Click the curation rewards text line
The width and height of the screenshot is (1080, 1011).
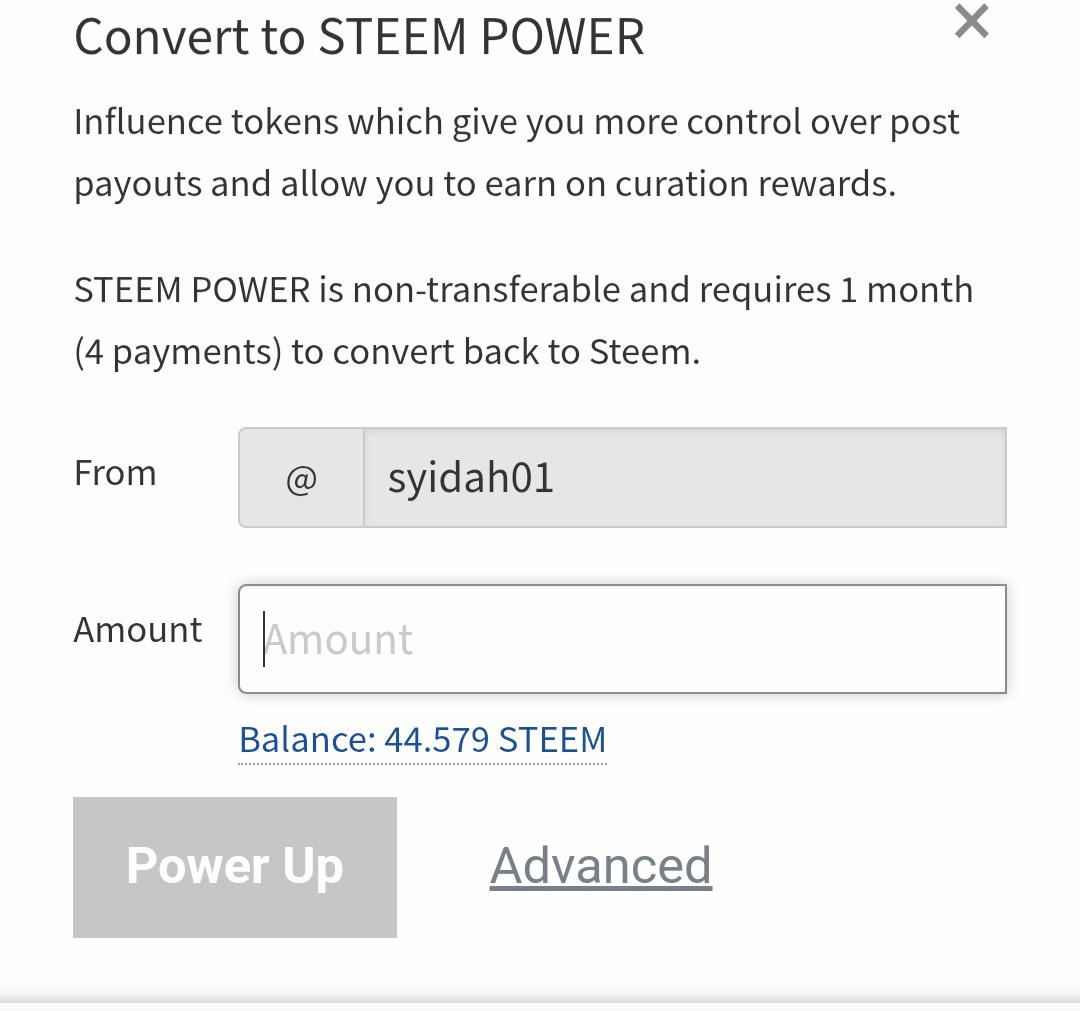[x=485, y=185]
